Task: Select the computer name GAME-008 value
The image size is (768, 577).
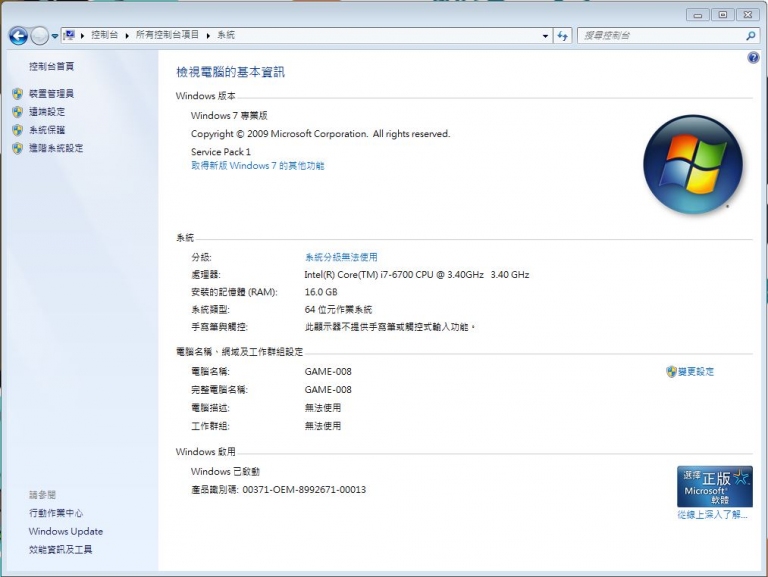Action: pos(328,372)
